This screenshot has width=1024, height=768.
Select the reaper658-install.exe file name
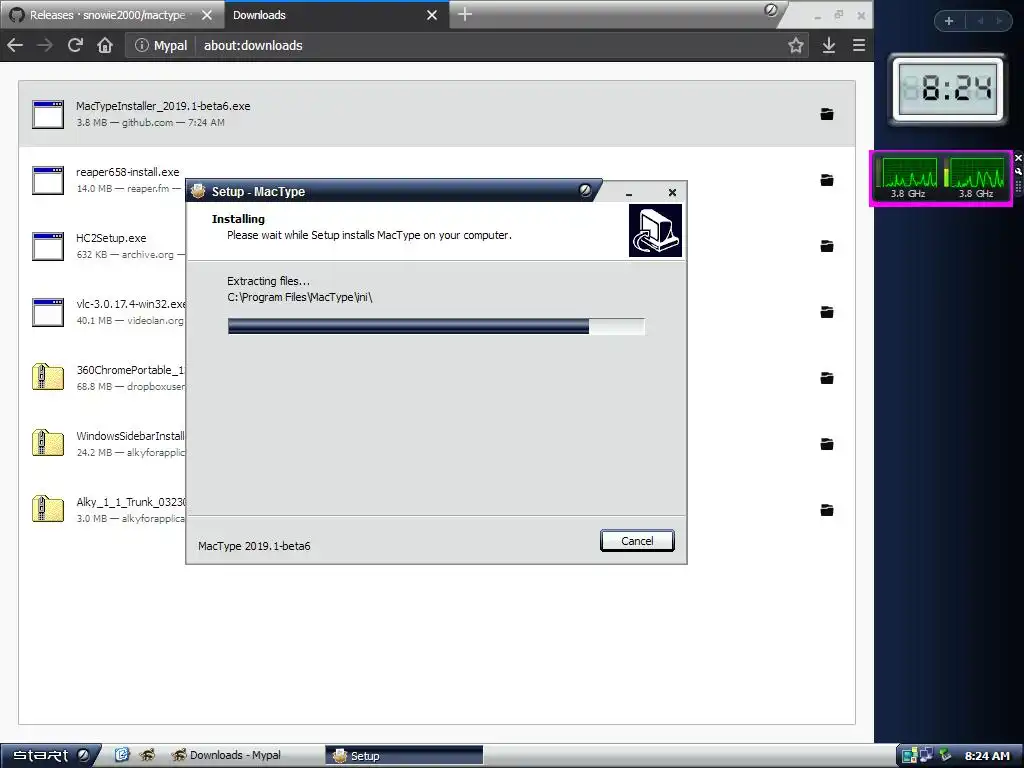point(127,172)
